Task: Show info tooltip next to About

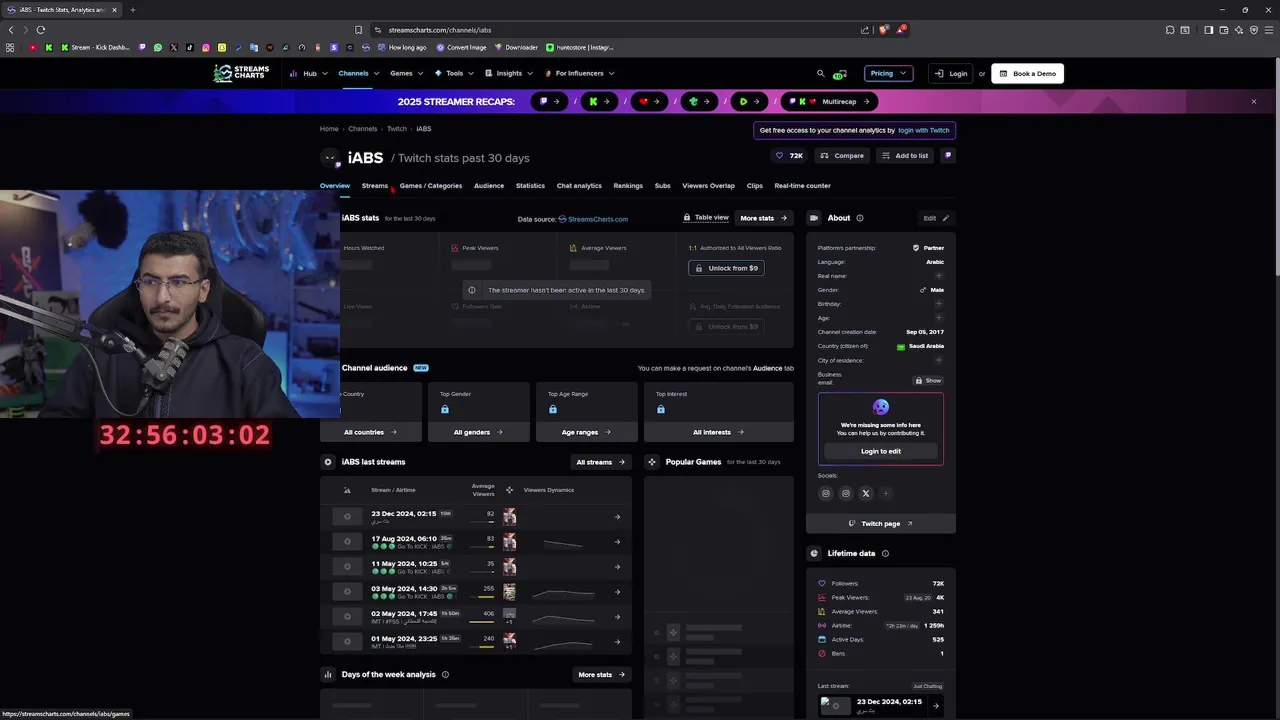Action: click(x=860, y=218)
